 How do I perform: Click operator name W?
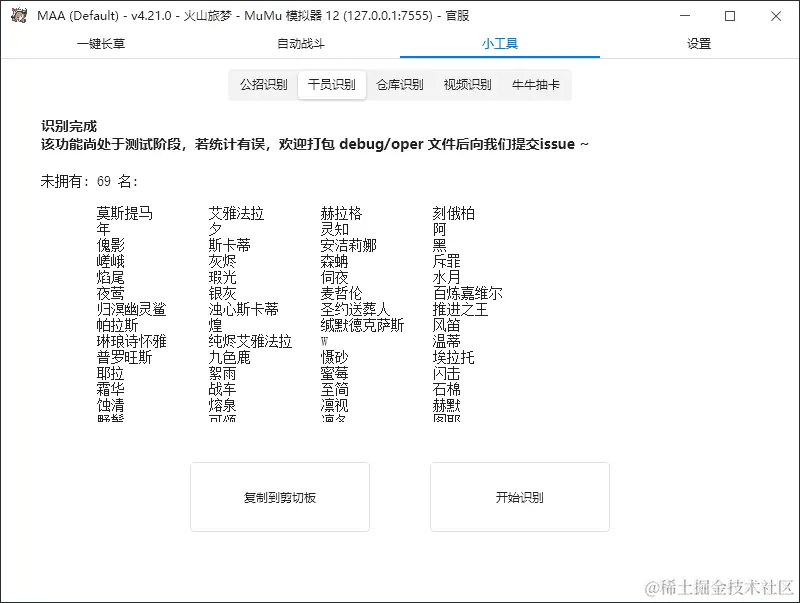pyautogui.click(x=324, y=341)
